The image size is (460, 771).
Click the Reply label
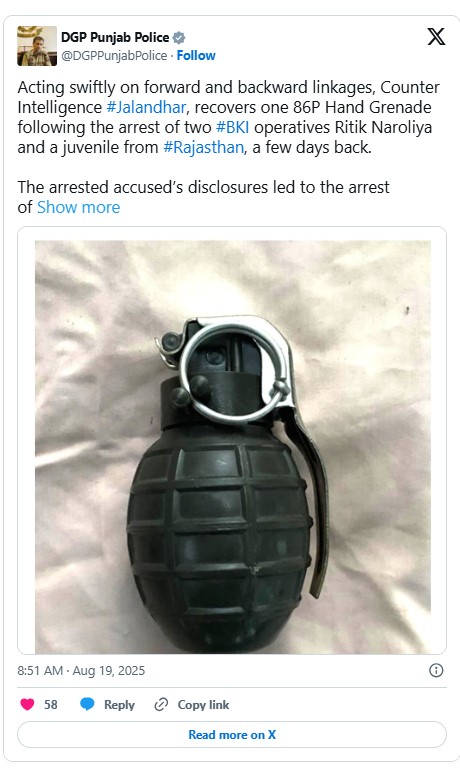coord(119,705)
